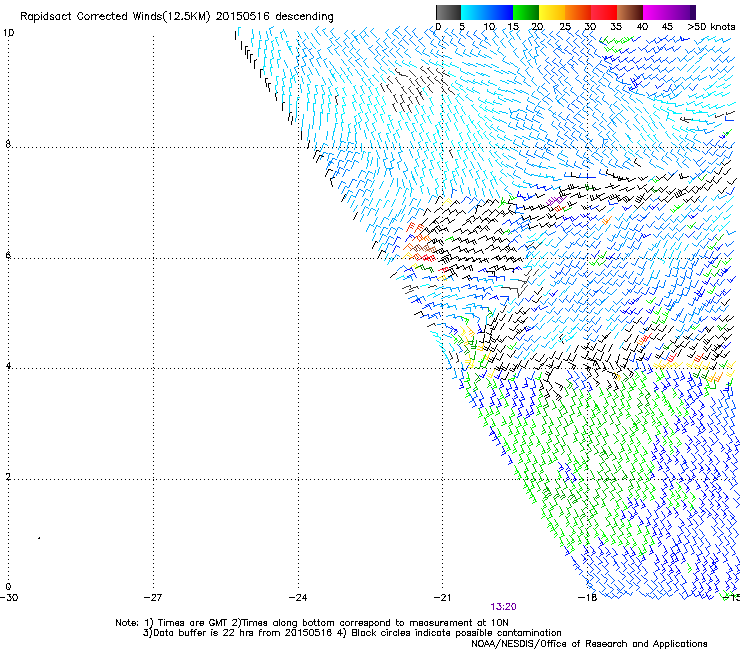Select the '6' latitude label on the left axis

pyautogui.click(x=8, y=255)
